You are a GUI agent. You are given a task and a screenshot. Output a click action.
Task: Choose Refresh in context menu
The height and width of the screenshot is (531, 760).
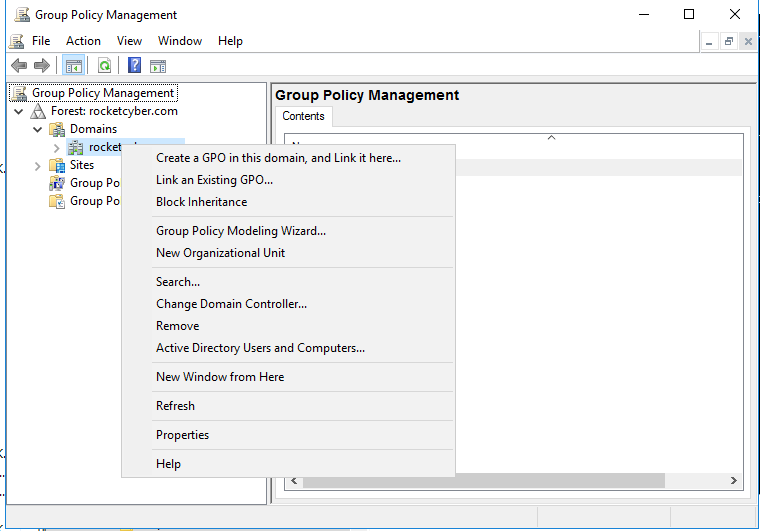[x=288, y=406]
